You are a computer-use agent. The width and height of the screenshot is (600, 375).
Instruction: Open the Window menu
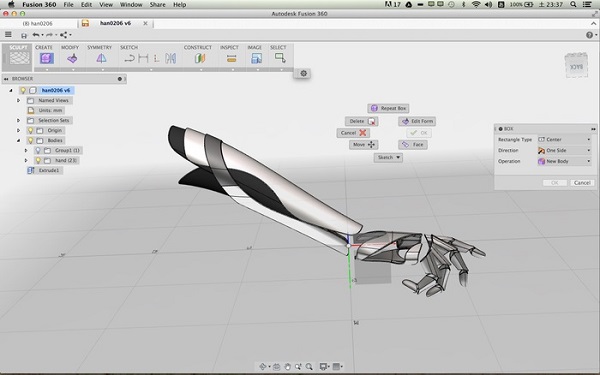pos(131,5)
